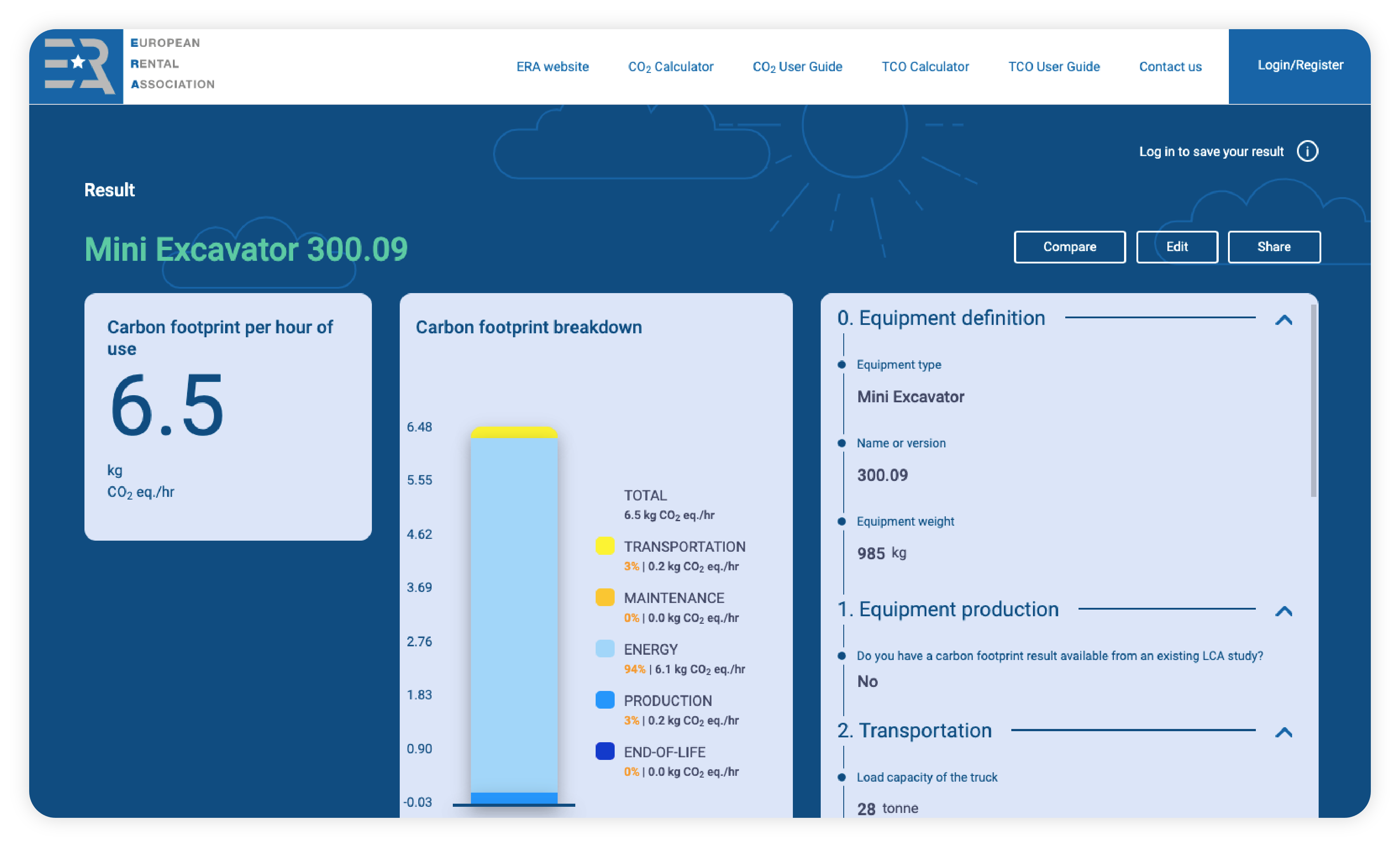Click the '94% | 6.1 kg CO2 eq./hr' value
Image resolution: width=1400 pixels, height=847 pixels.
(x=684, y=669)
